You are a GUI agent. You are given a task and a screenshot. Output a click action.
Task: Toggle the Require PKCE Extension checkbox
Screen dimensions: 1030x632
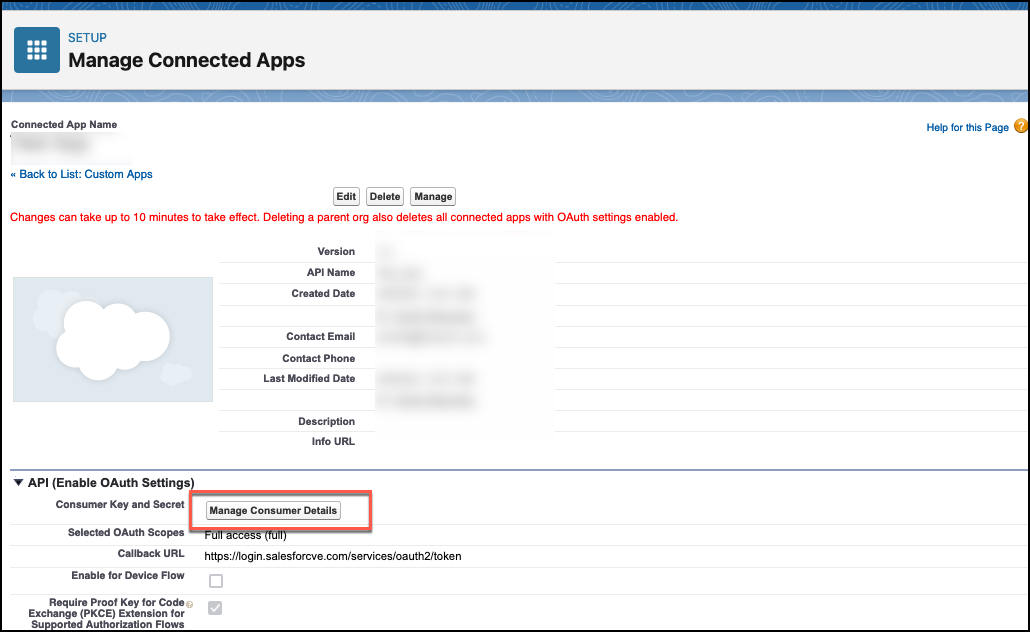point(216,607)
